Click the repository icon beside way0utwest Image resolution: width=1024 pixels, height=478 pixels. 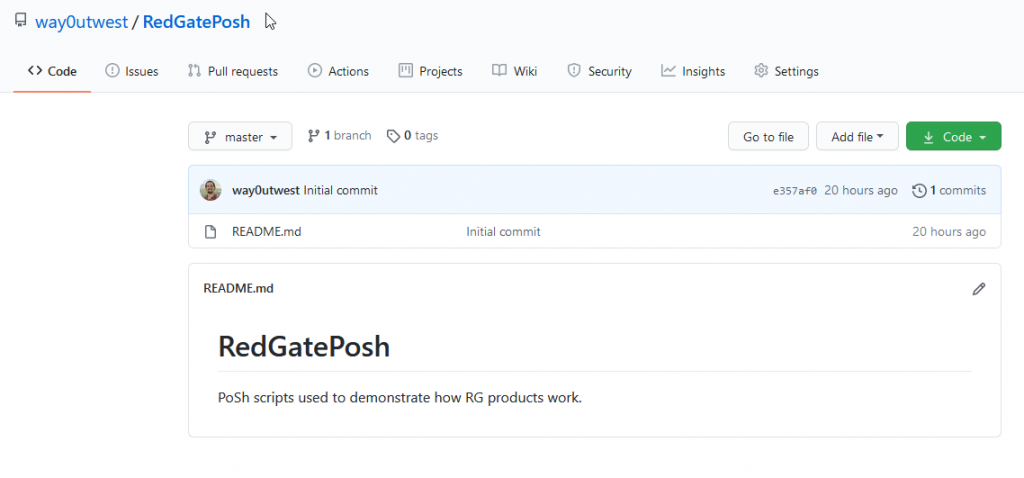click(x=20, y=20)
